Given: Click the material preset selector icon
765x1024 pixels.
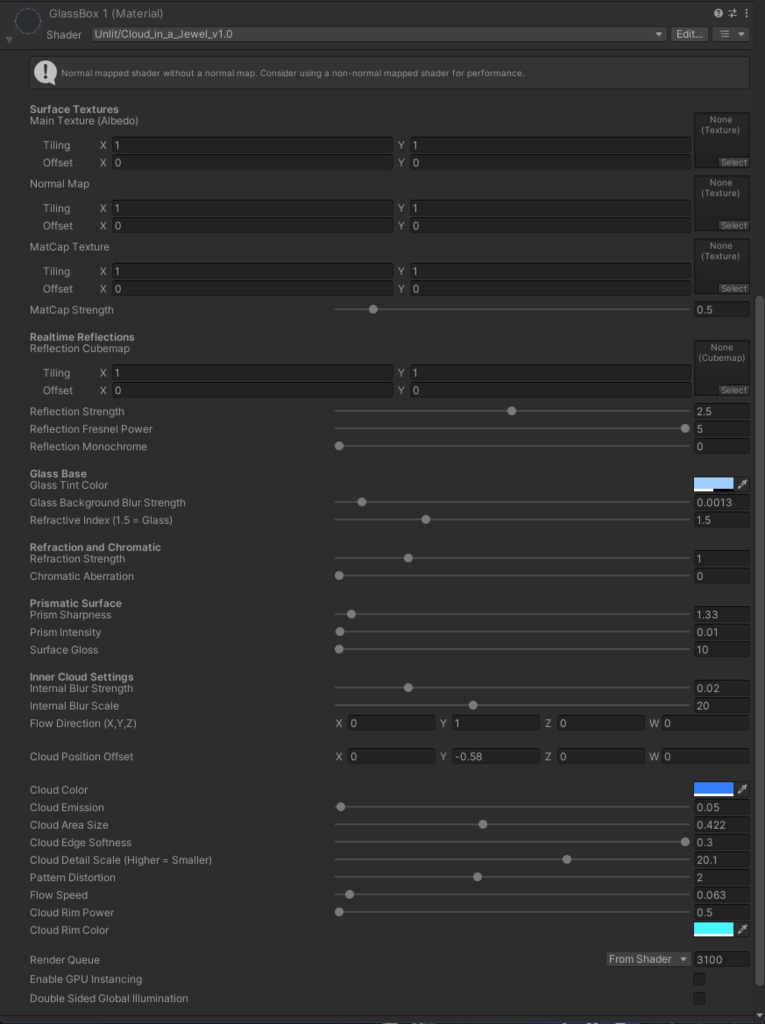Looking at the screenshot, I should (x=732, y=13).
